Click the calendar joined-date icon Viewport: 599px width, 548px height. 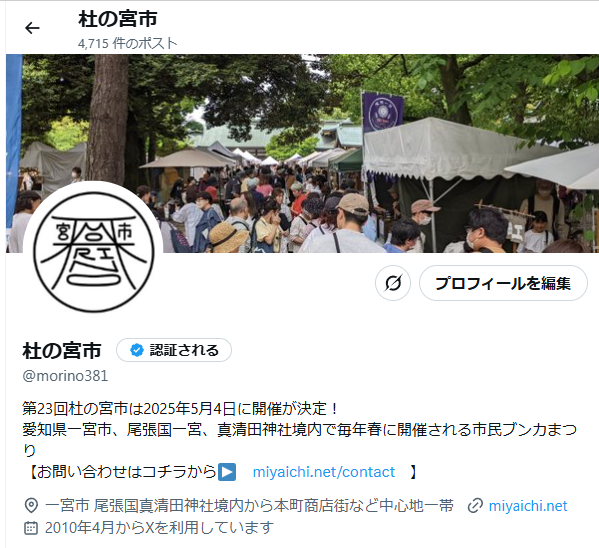31,528
